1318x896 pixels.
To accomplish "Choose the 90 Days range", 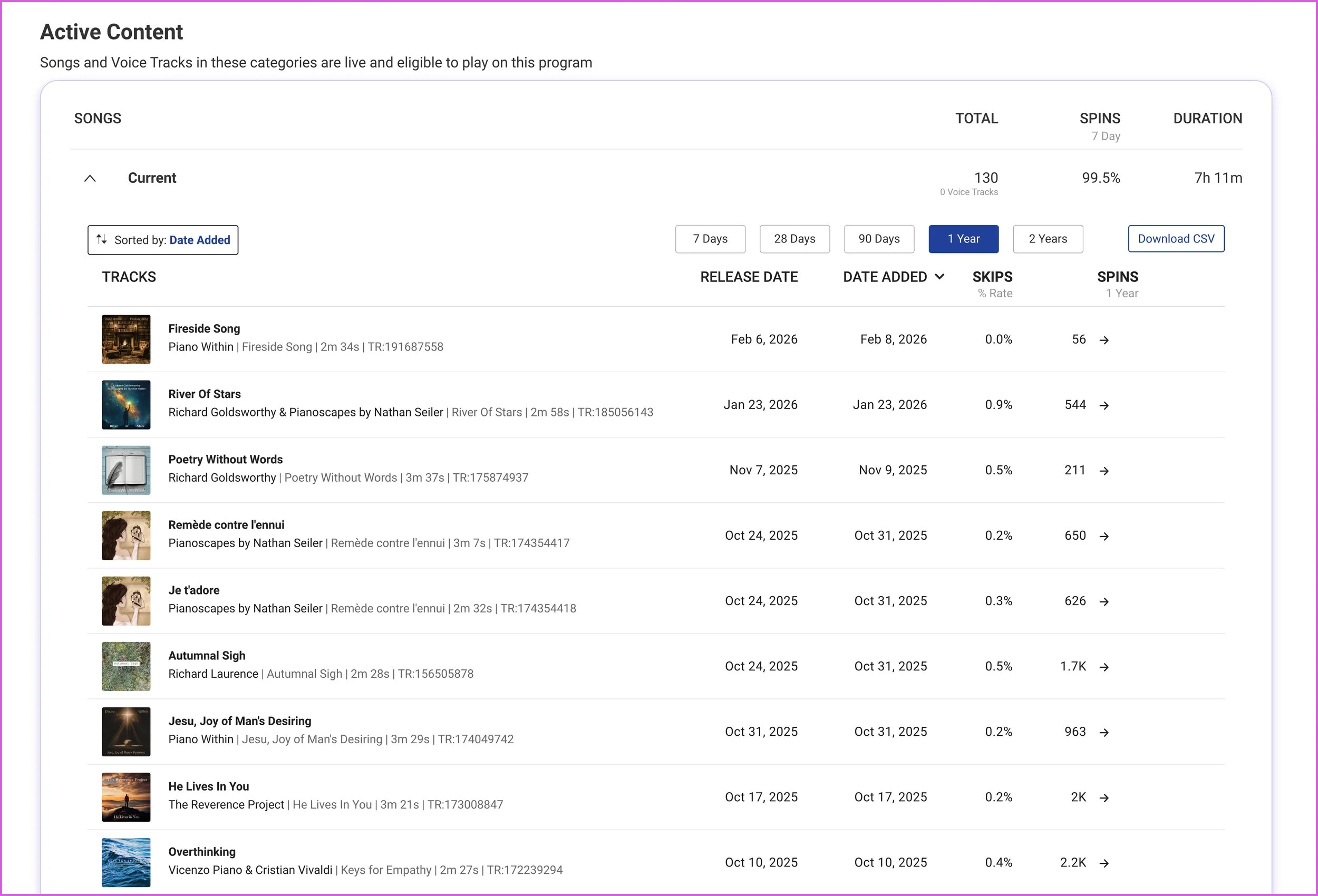I will tap(878, 239).
